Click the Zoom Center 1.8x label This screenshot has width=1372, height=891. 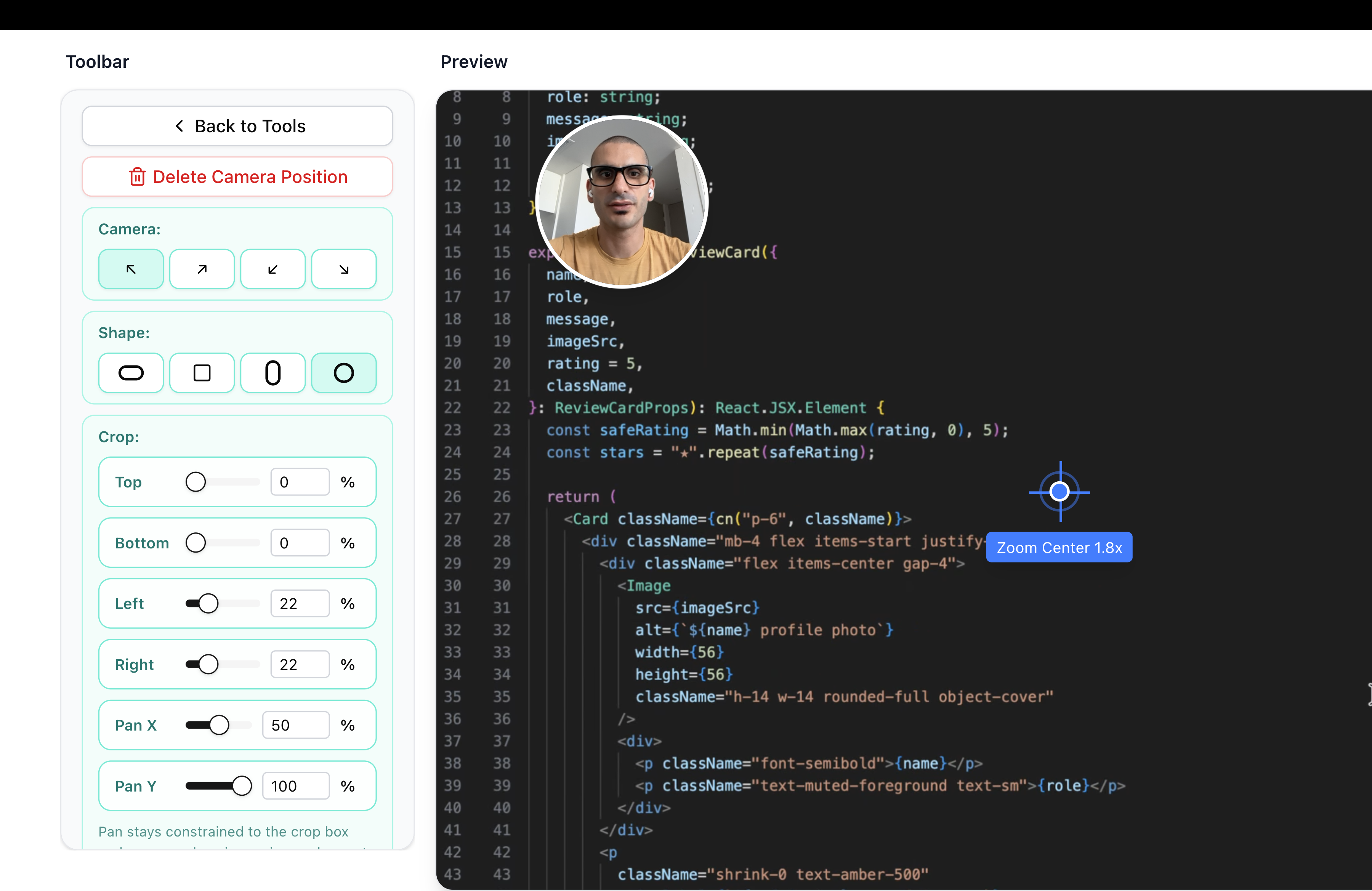(1059, 548)
